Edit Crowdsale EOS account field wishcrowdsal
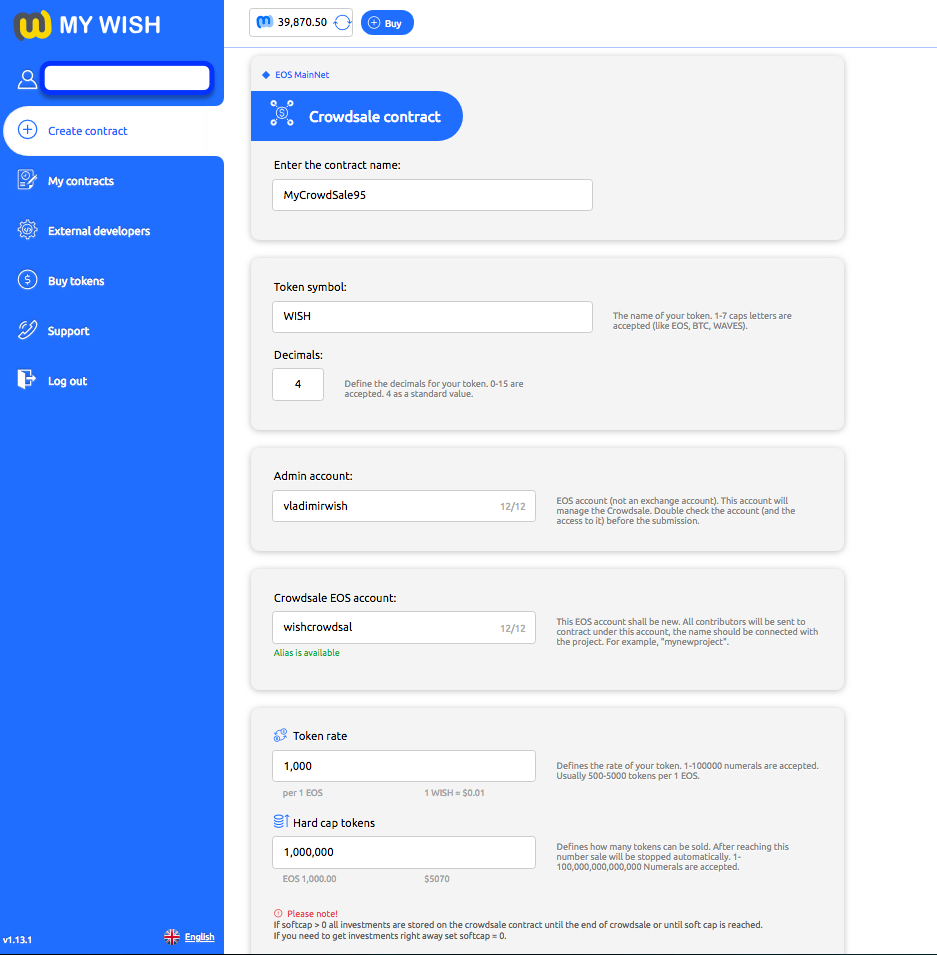937x955 pixels. tap(403, 627)
